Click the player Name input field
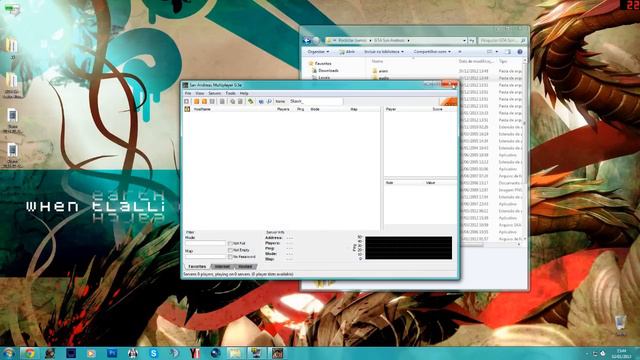The width and height of the screenshot is (640, 360). (x=316, y=101)
